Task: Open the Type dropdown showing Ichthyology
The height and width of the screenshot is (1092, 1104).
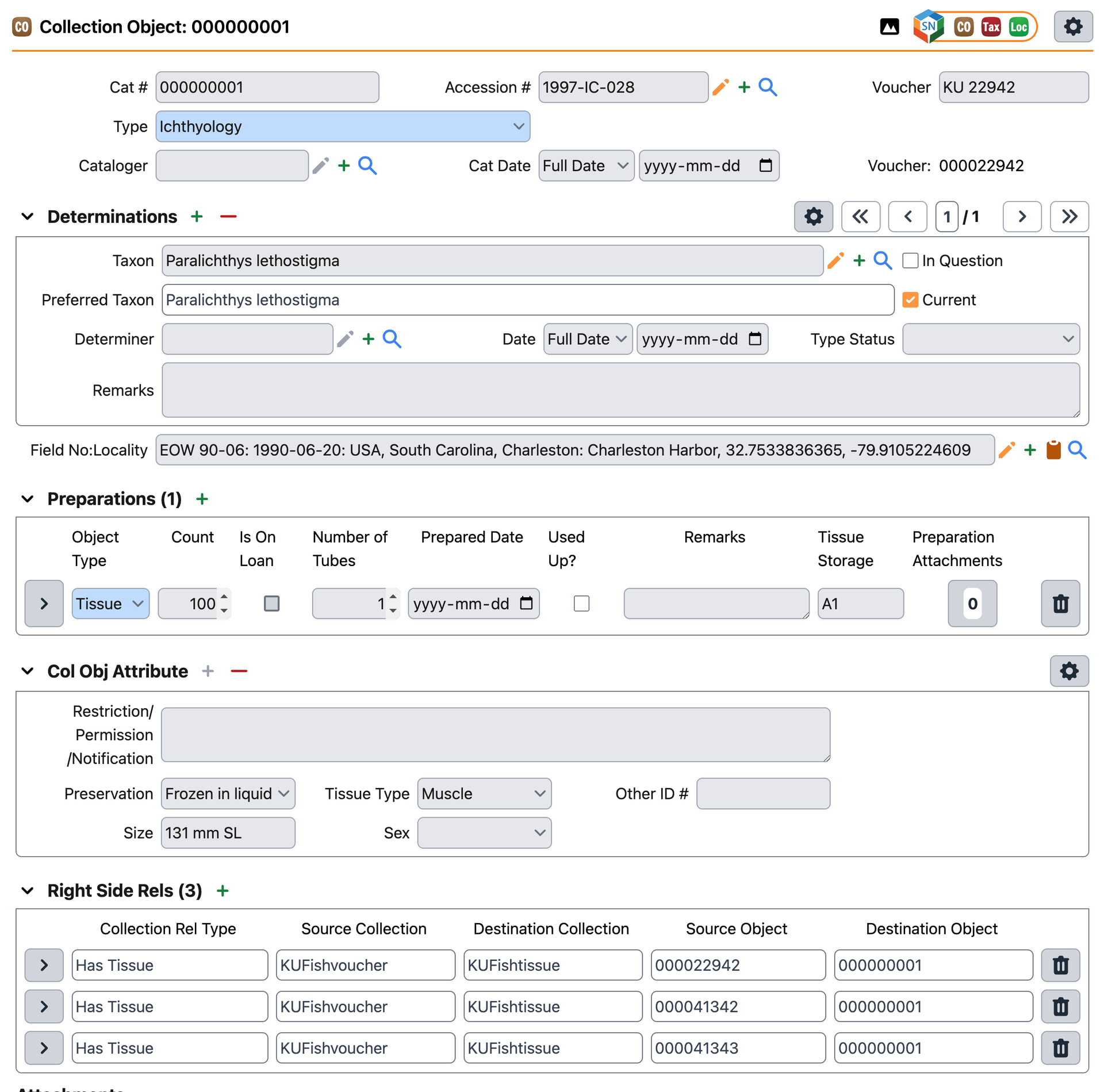Action: tap(343, 126)
